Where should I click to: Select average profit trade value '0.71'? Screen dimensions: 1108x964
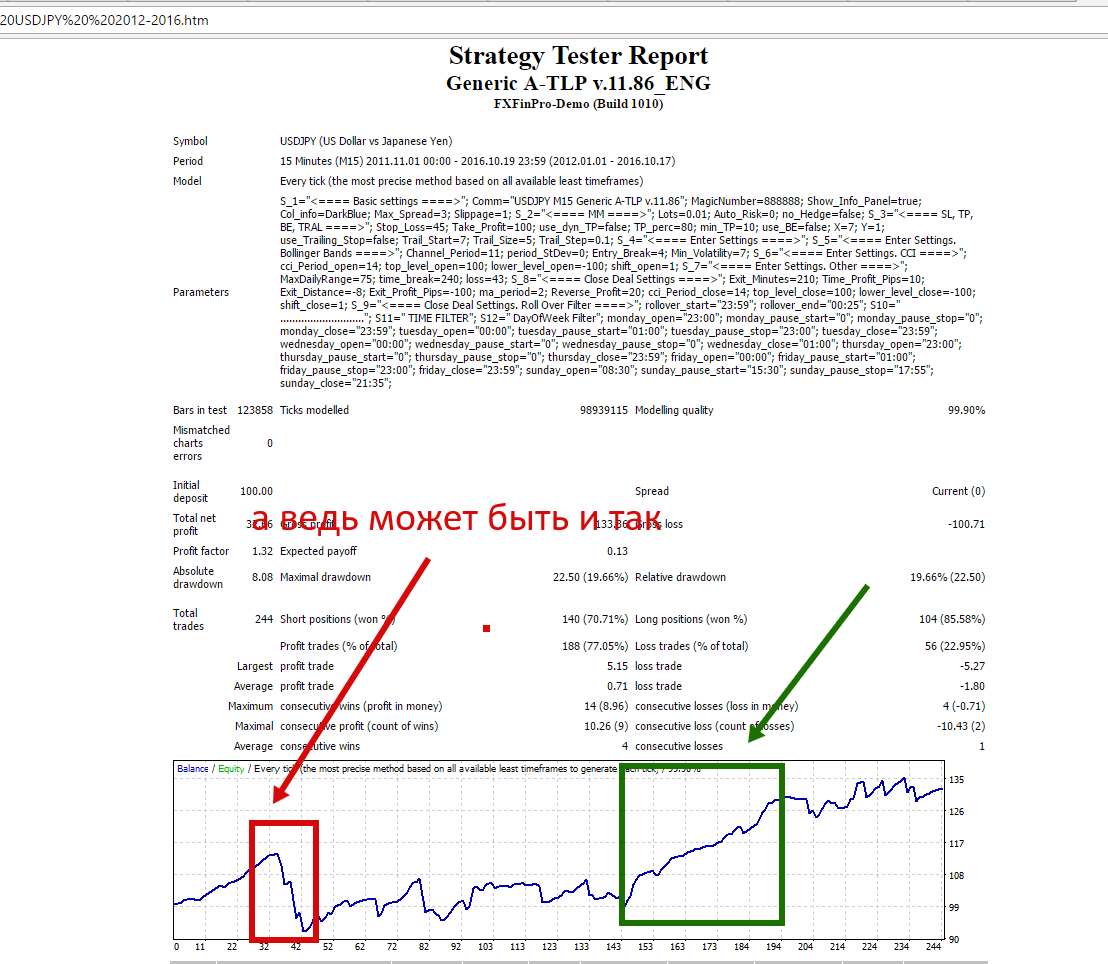617,686
